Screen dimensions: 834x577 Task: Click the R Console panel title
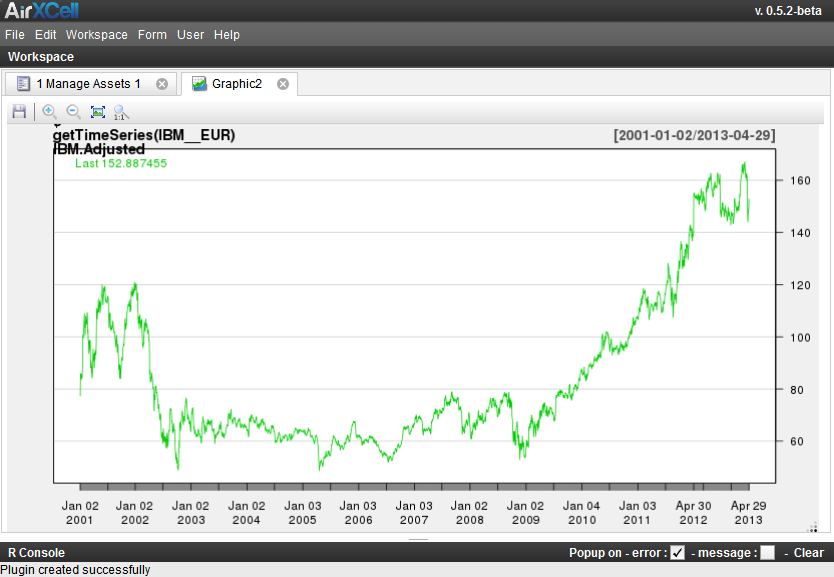36,553
